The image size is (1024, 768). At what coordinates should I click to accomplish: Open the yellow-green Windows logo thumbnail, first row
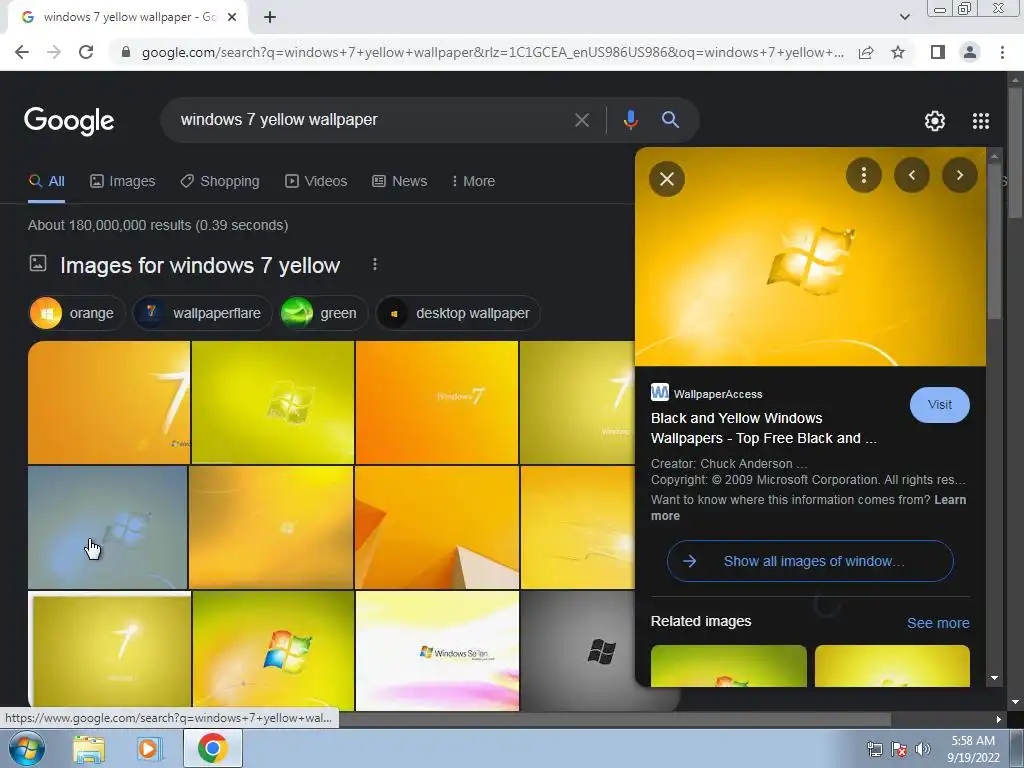(273, 402)
